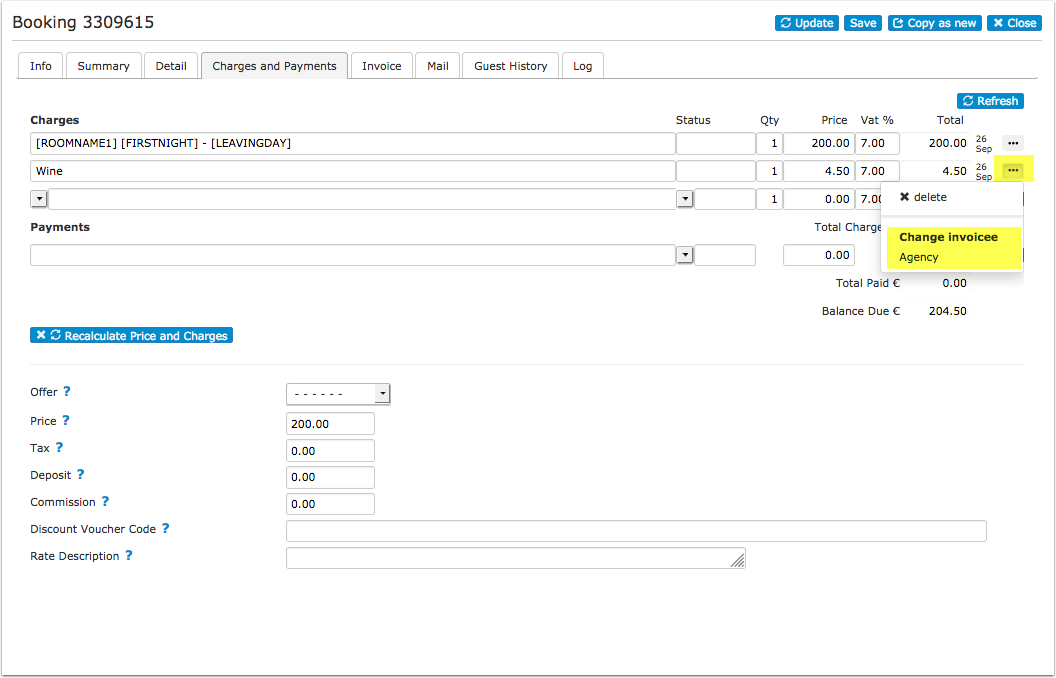Click the Rate Description text area
Viewport: 1056px width, 678px height.
click(x=515, y=557)
